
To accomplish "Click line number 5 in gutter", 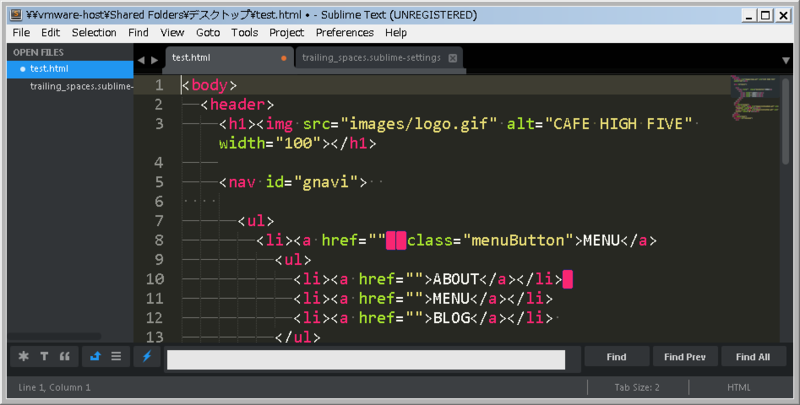I will [159, 182].
